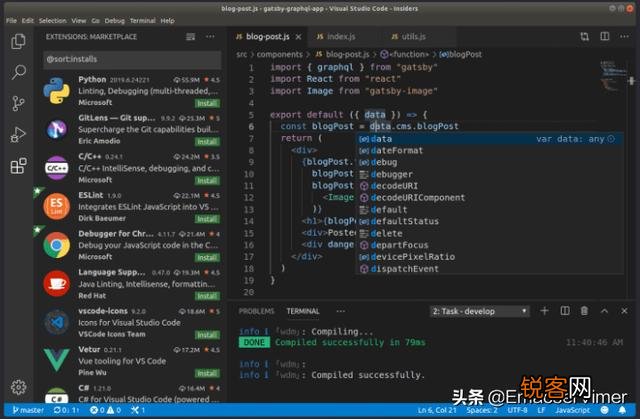Switch to the utils.js tab
This screenshot has height=419, width=640.
click(414, 37)
